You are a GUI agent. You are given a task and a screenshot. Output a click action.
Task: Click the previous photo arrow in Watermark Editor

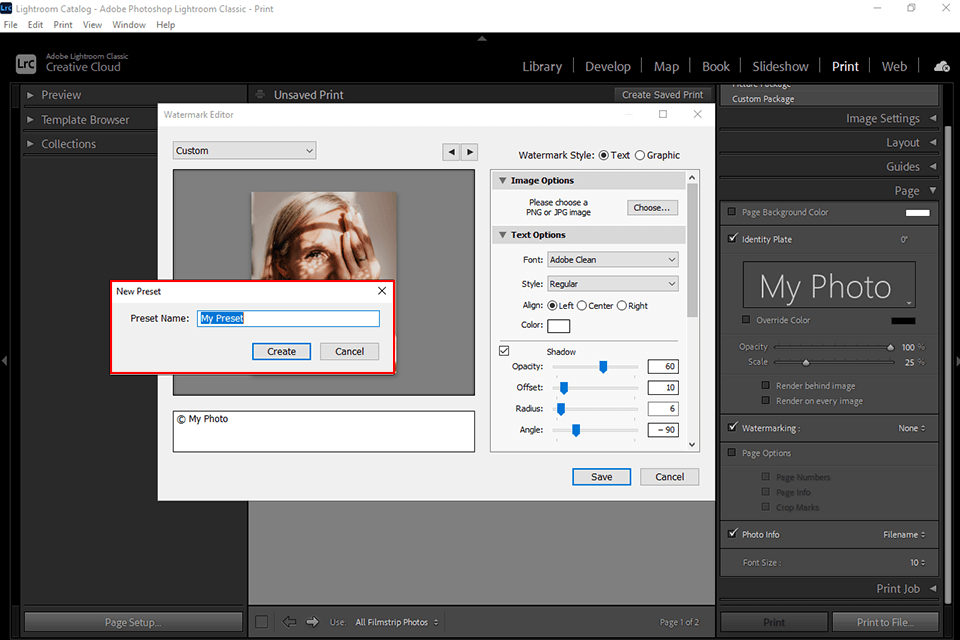coord(452,152)
